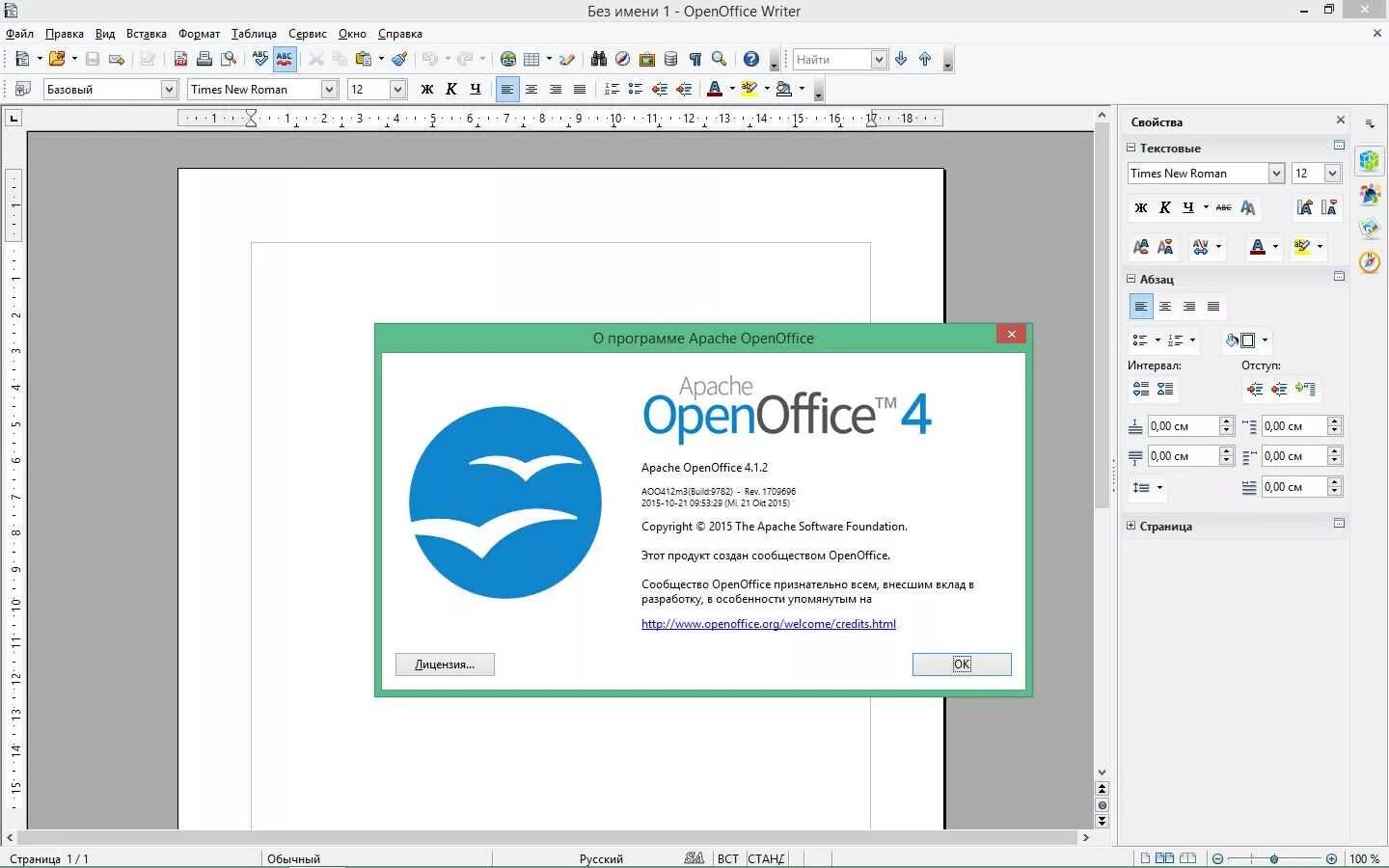
Task: Click Numbering On/Off toolbar icon
Action: [x=612, y=89]
